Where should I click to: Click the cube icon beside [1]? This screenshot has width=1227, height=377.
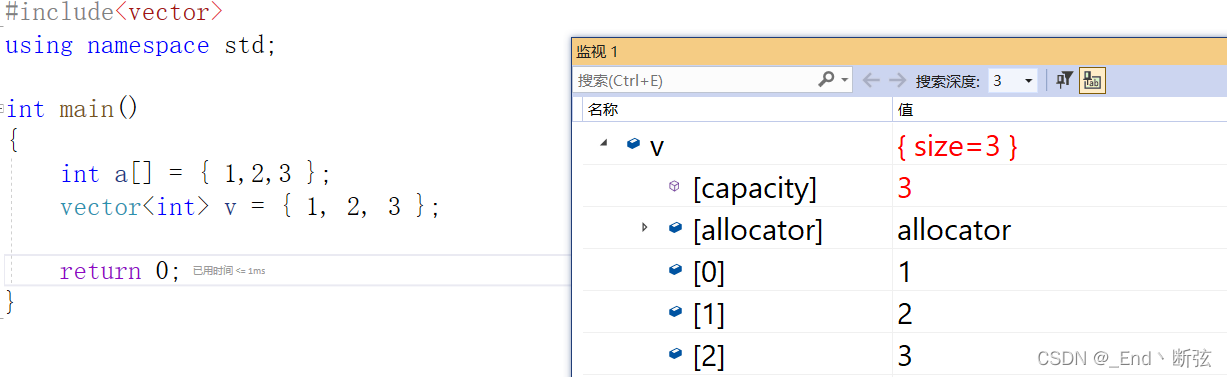point(675,312)
